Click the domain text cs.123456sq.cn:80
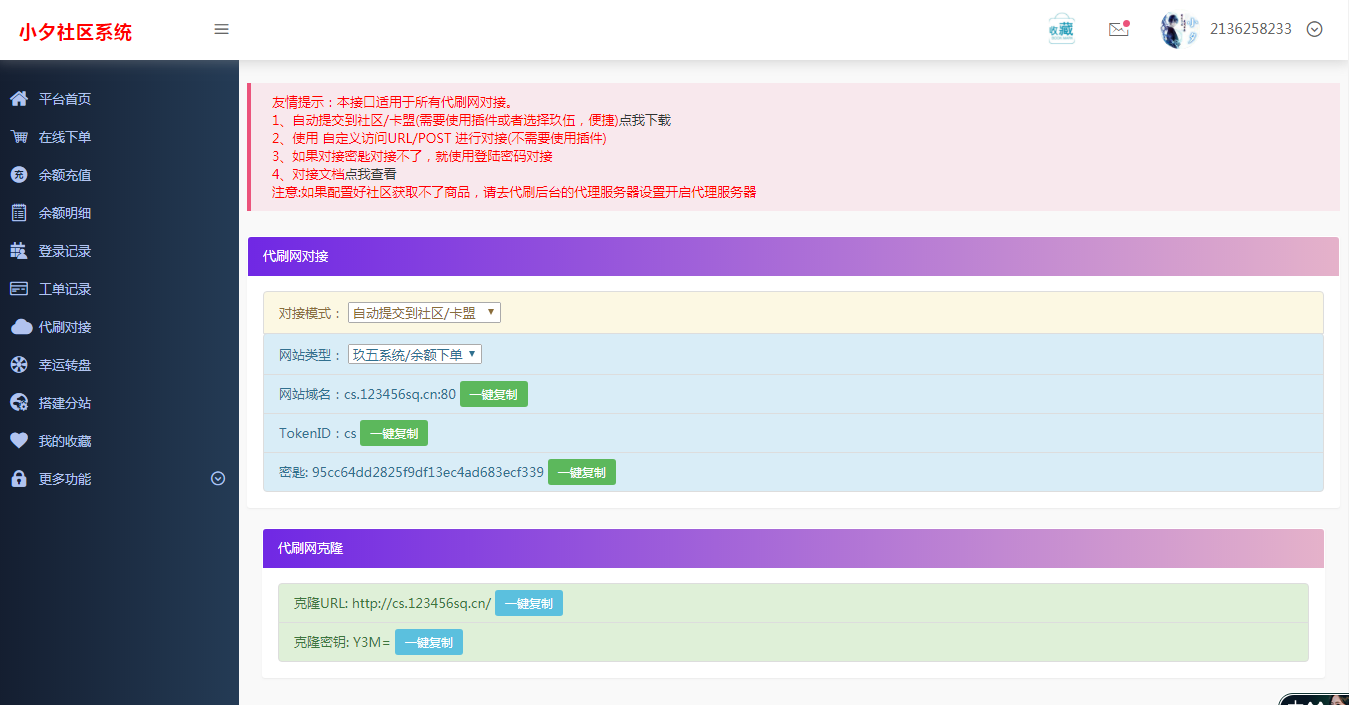 click(400, 394)
